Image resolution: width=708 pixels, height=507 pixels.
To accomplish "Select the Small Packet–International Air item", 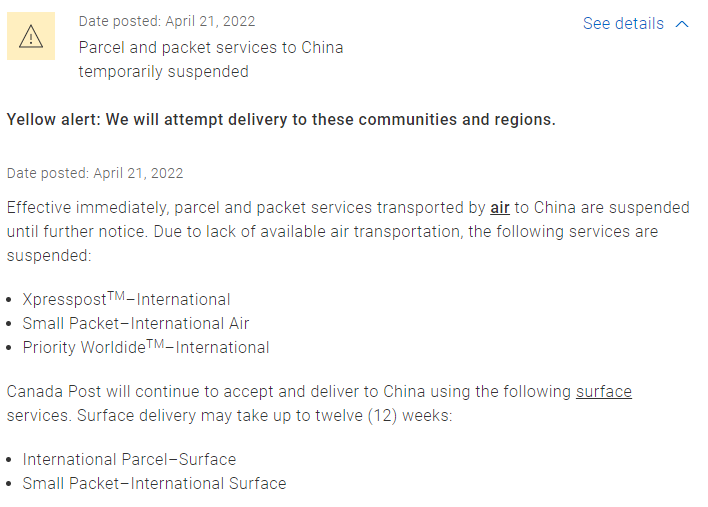I will tap(136, 323).
